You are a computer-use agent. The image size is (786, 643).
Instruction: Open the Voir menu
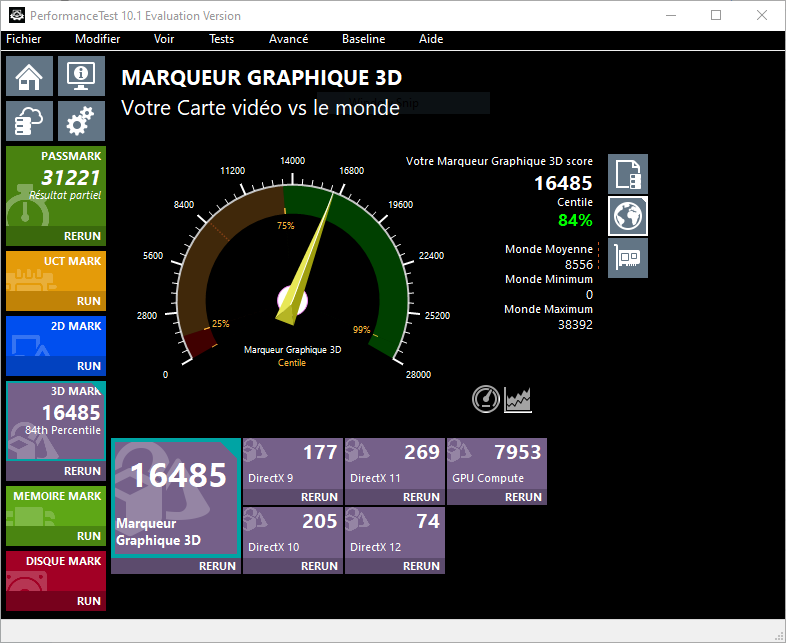click(x=164, y=39)
